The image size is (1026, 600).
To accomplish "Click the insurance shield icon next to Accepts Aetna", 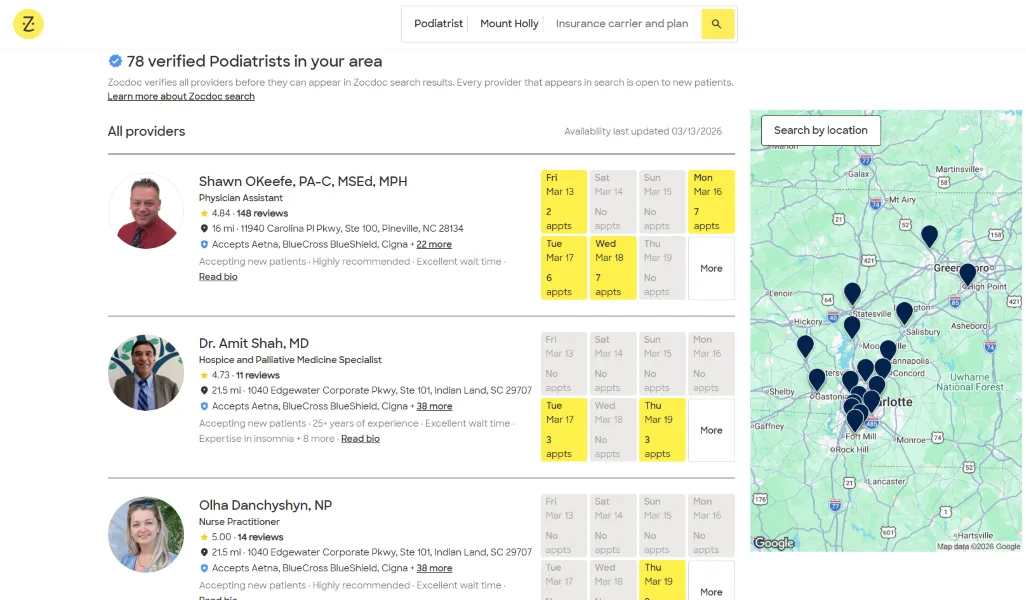I will (203, 244).
